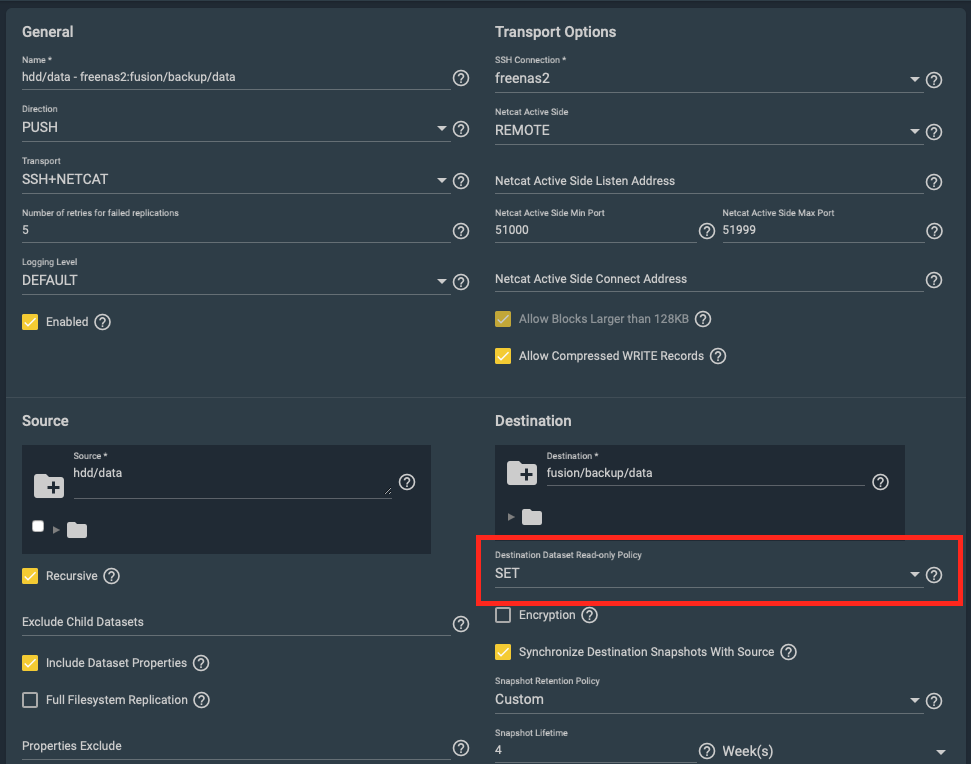This screenshot has height=764, width=971.
Task: Click the Destination folder-add icon
Action: [x=522, y=474]
